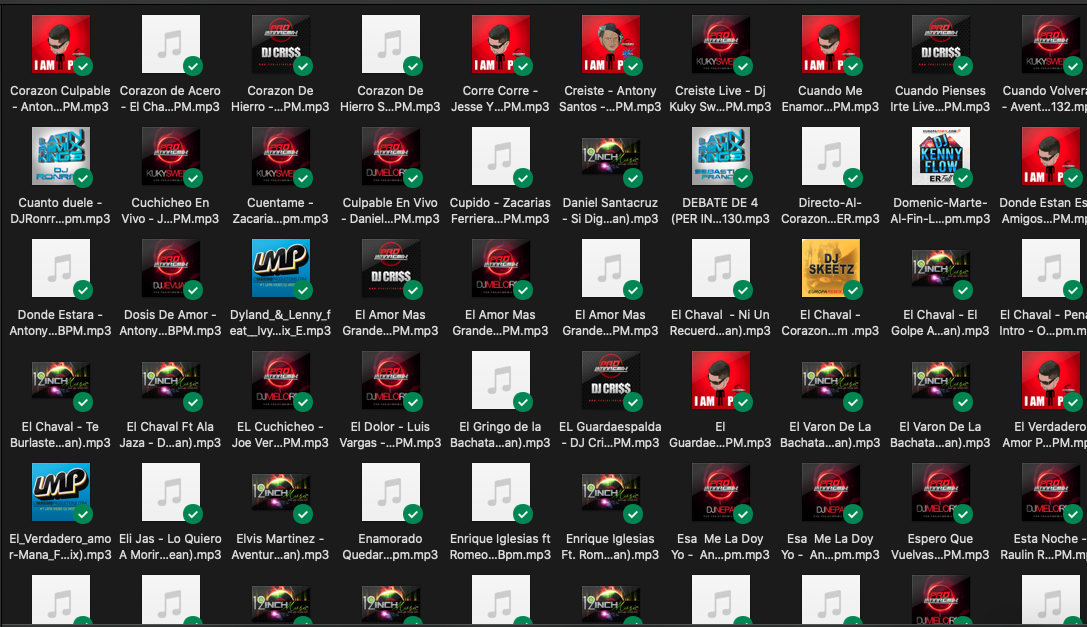Select the Dyland & Lenny LMP file icon
The width and height of the screenshot is (1087, 627).
[x=281, y=268]
